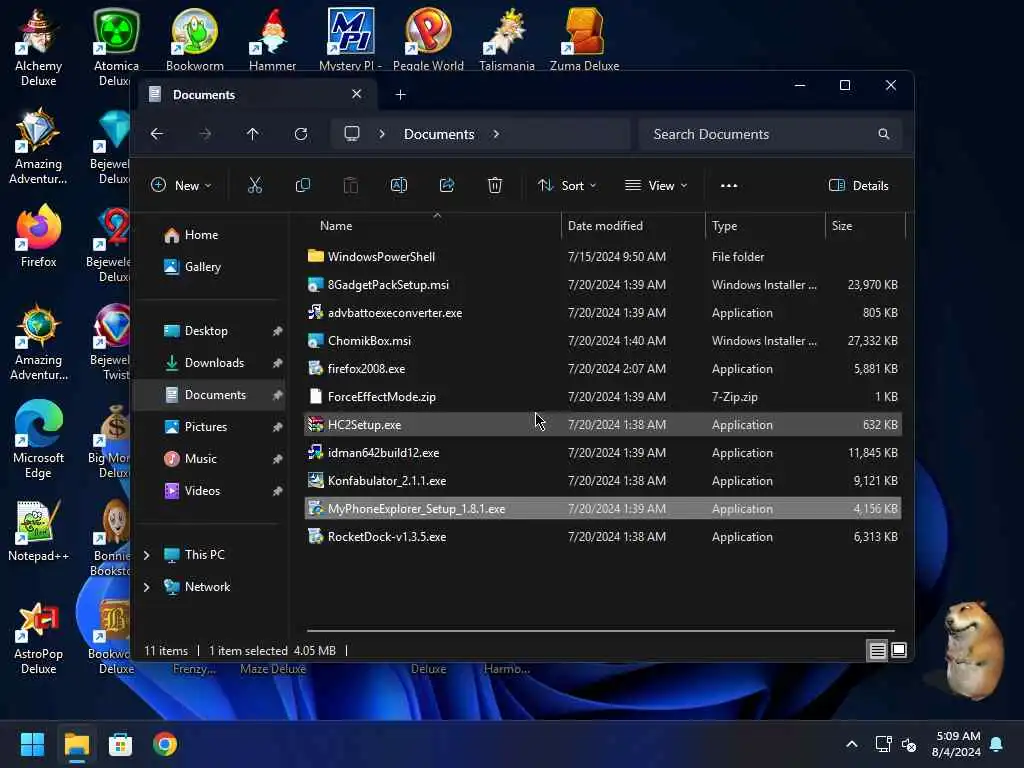This screenshot has width=1024, height=768.
Task: Open Downloads in navigation pane
Action: coord(214,363)
